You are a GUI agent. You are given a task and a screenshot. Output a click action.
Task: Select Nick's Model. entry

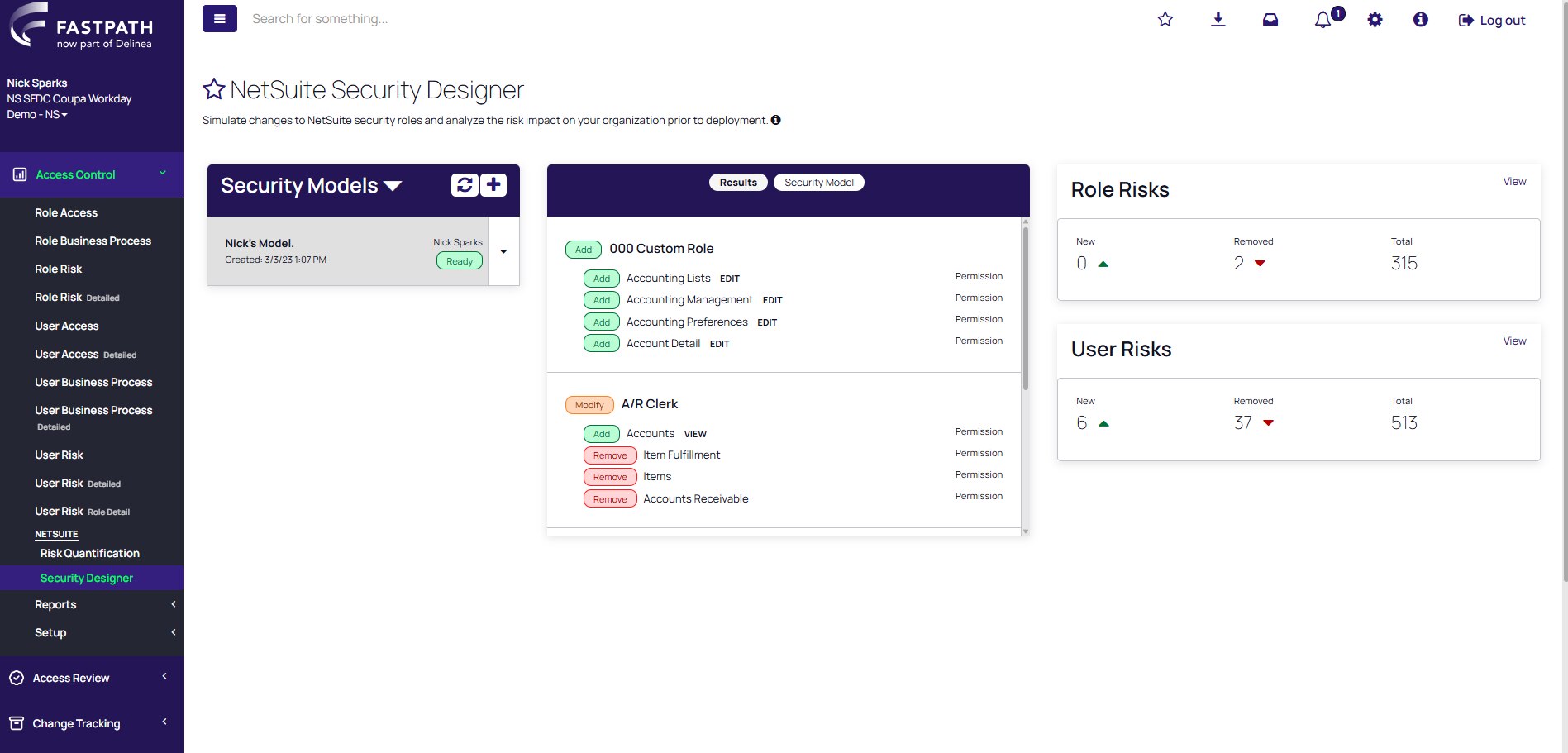pyautogui.click(x=348, y=251)
